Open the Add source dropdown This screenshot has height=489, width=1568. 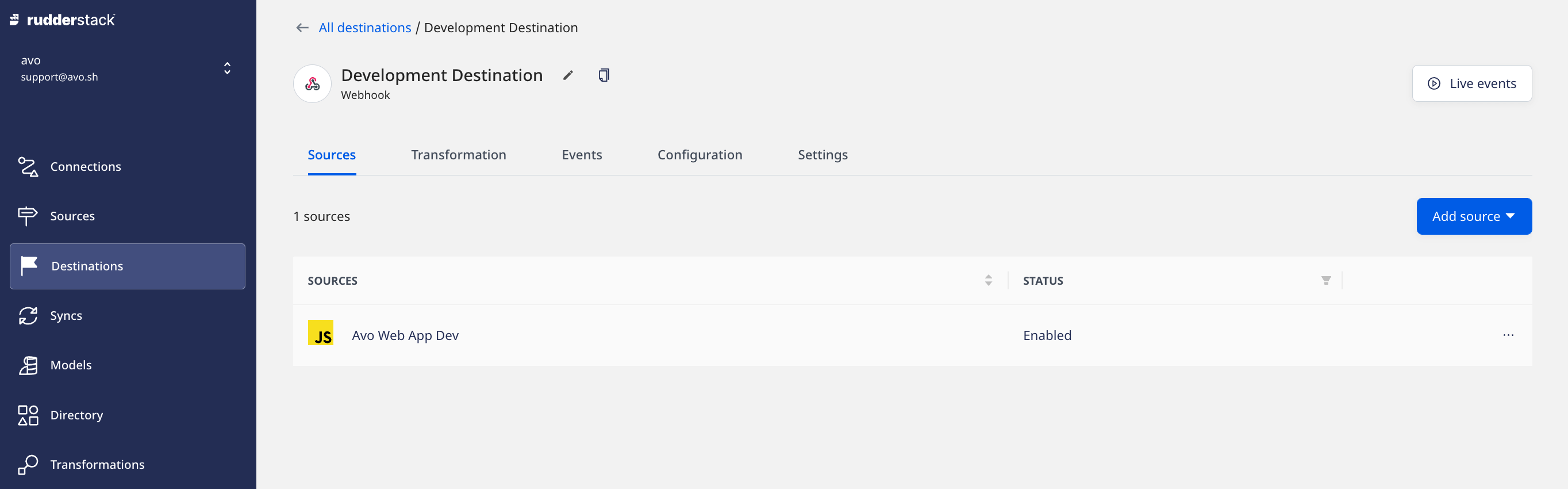tap(1473, 216)
